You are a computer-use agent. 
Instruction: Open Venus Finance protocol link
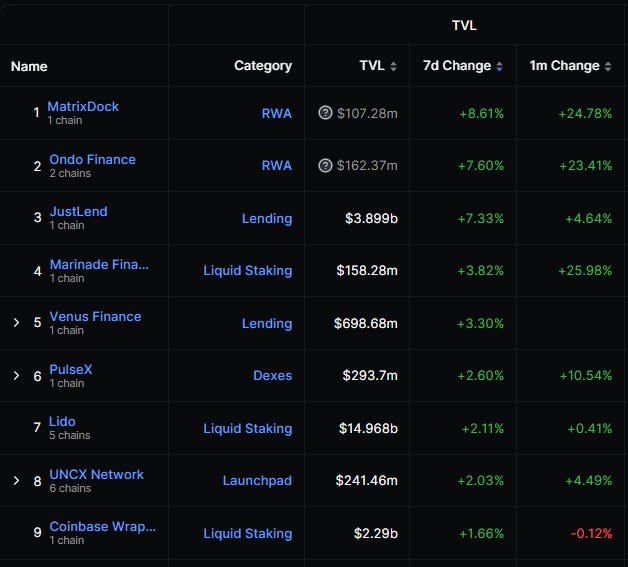[x=95, y=316]
